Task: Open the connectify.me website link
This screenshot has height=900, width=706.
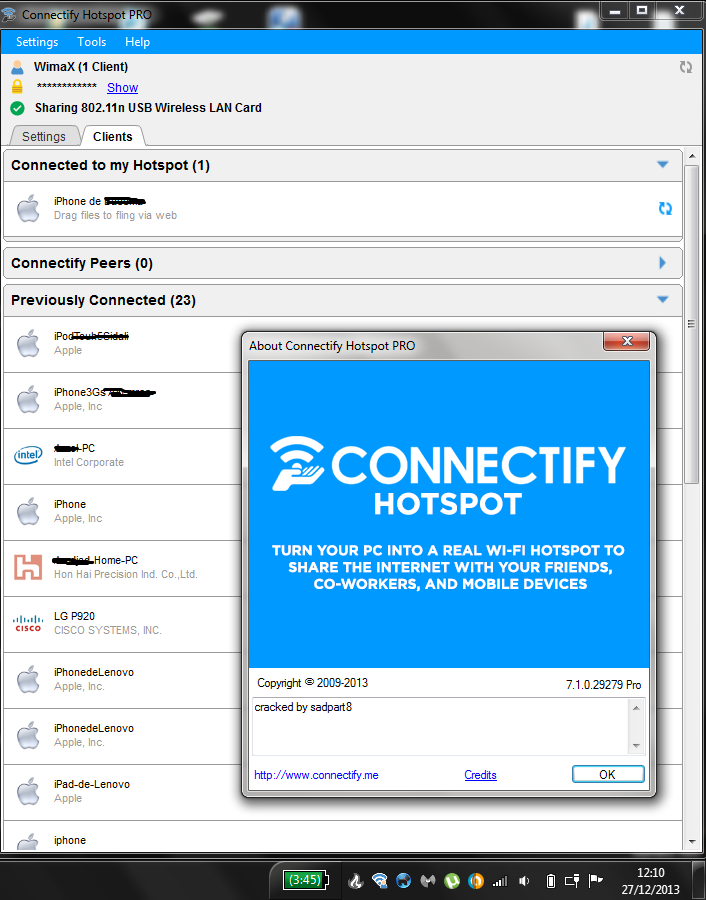Action: (x=316, y=775)
